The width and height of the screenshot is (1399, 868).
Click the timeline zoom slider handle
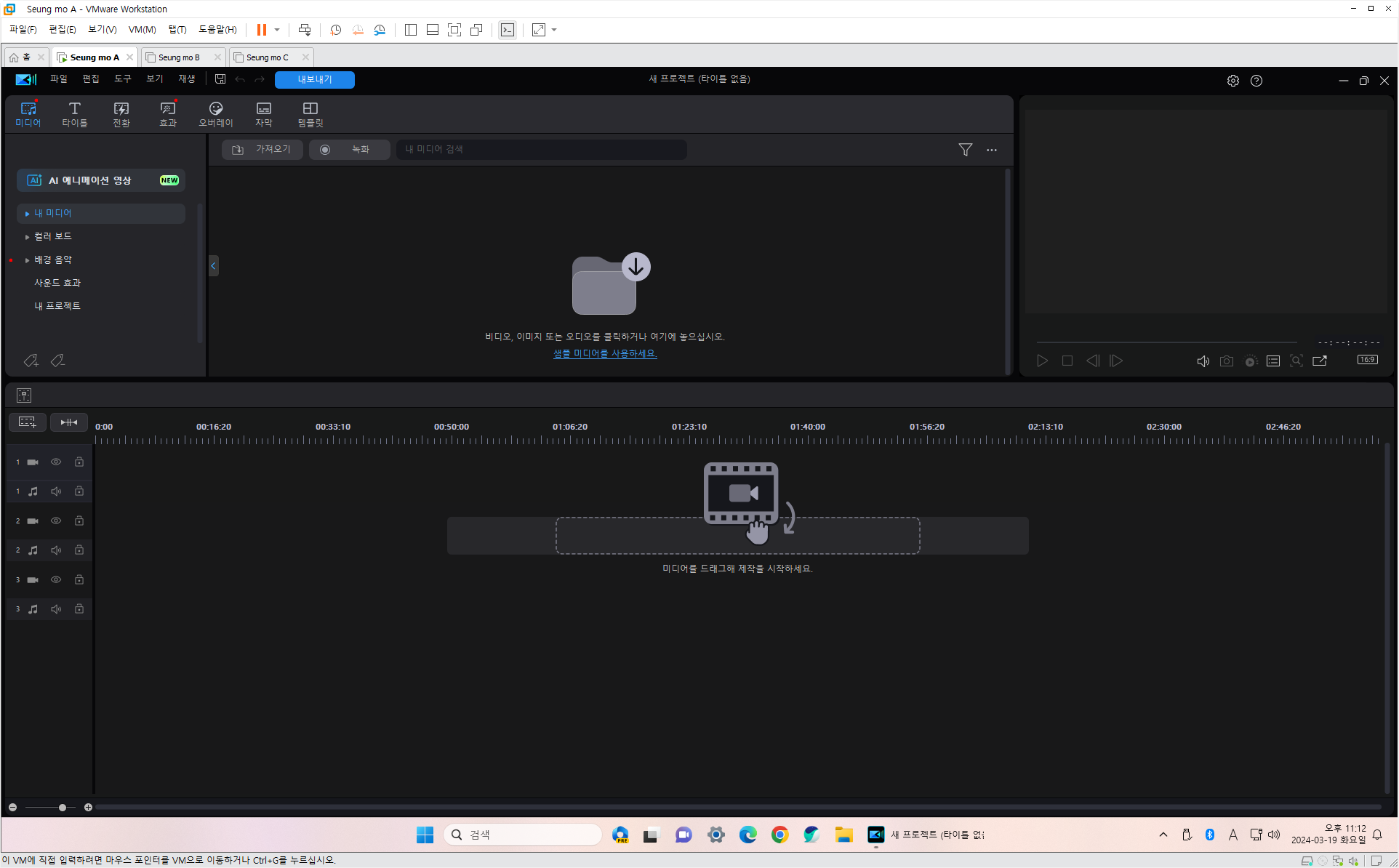tap(63, 807)
